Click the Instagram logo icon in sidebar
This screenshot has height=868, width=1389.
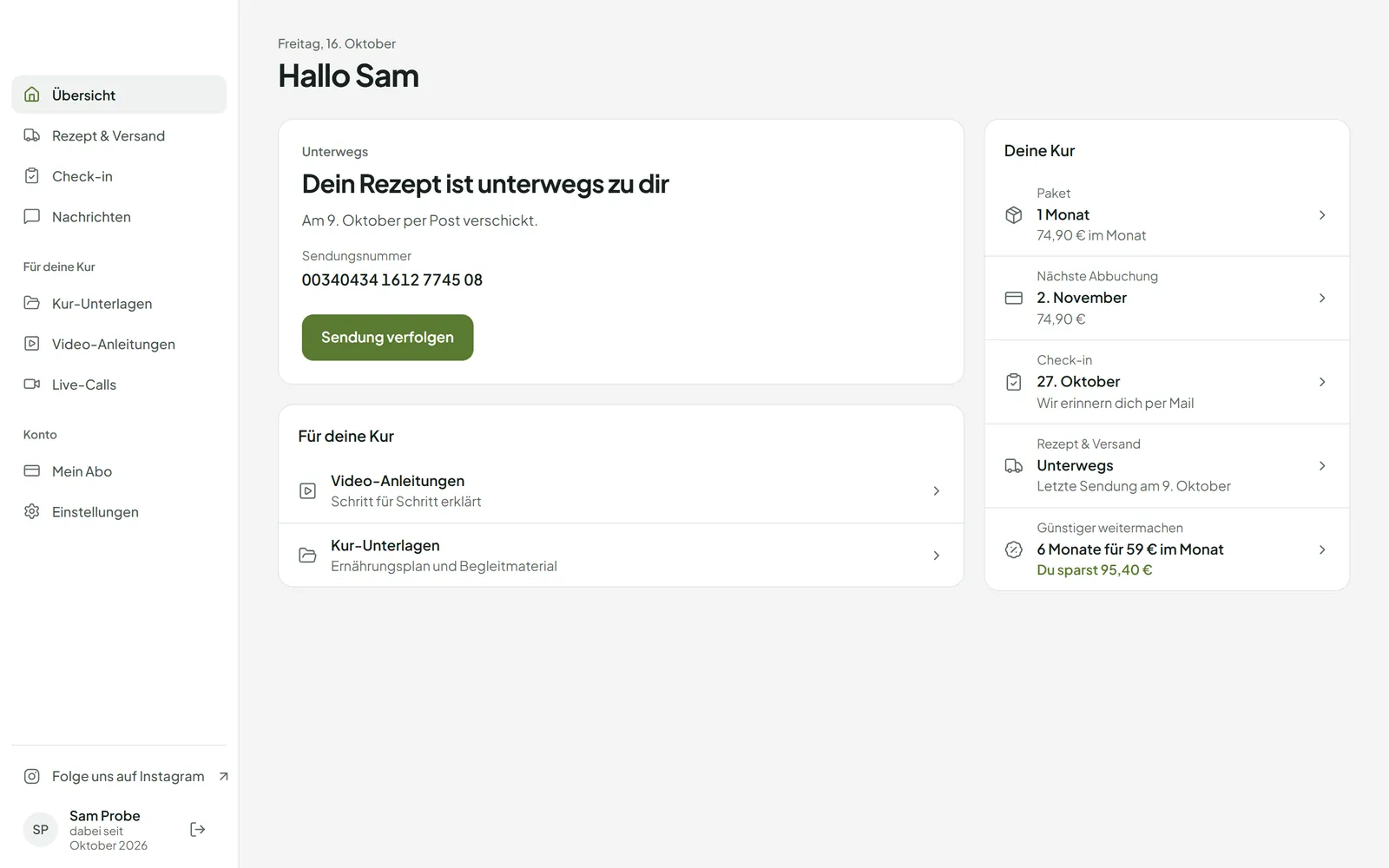(32, 776)
